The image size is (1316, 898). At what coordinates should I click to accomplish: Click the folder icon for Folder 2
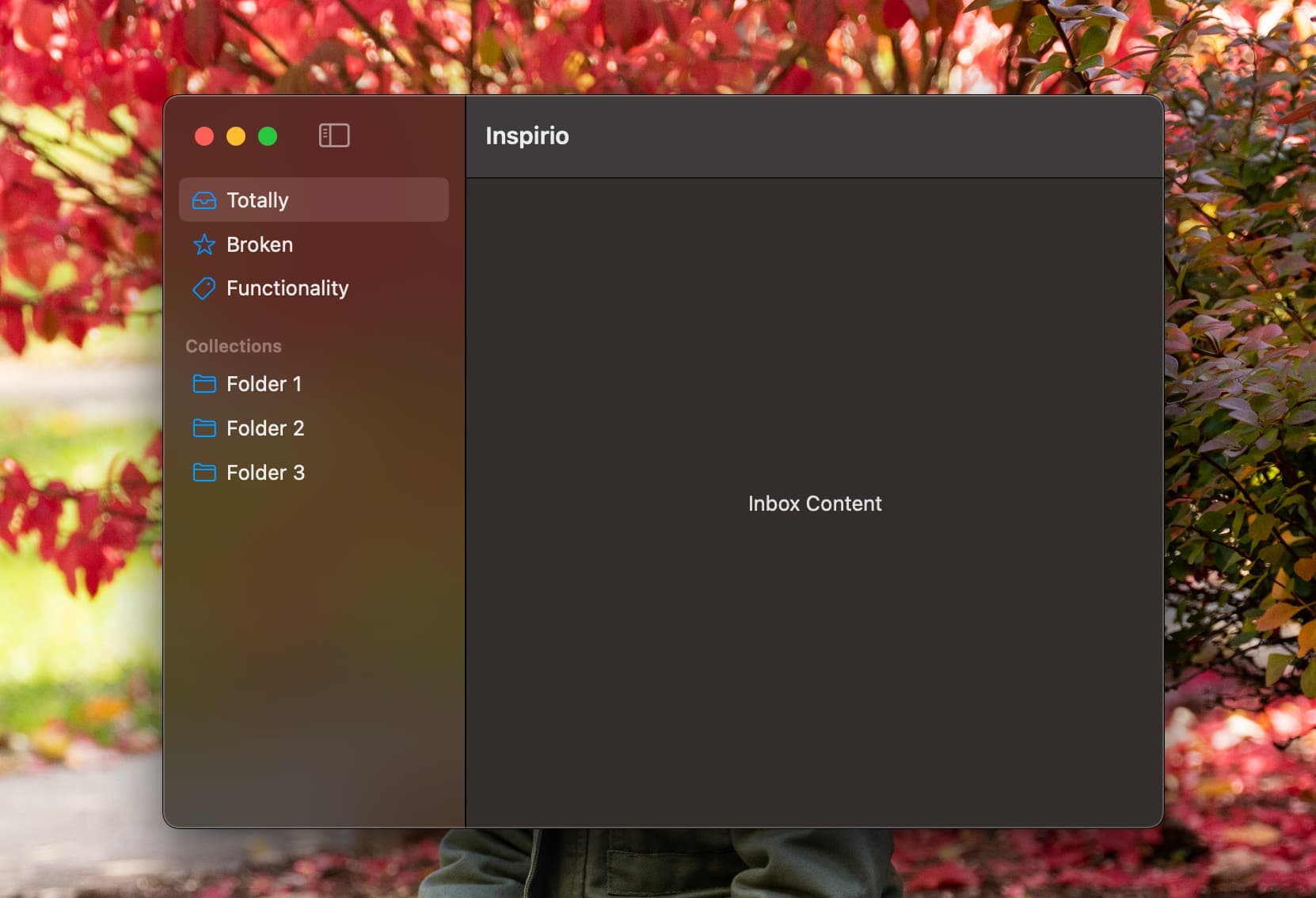[x=204, y=428]
